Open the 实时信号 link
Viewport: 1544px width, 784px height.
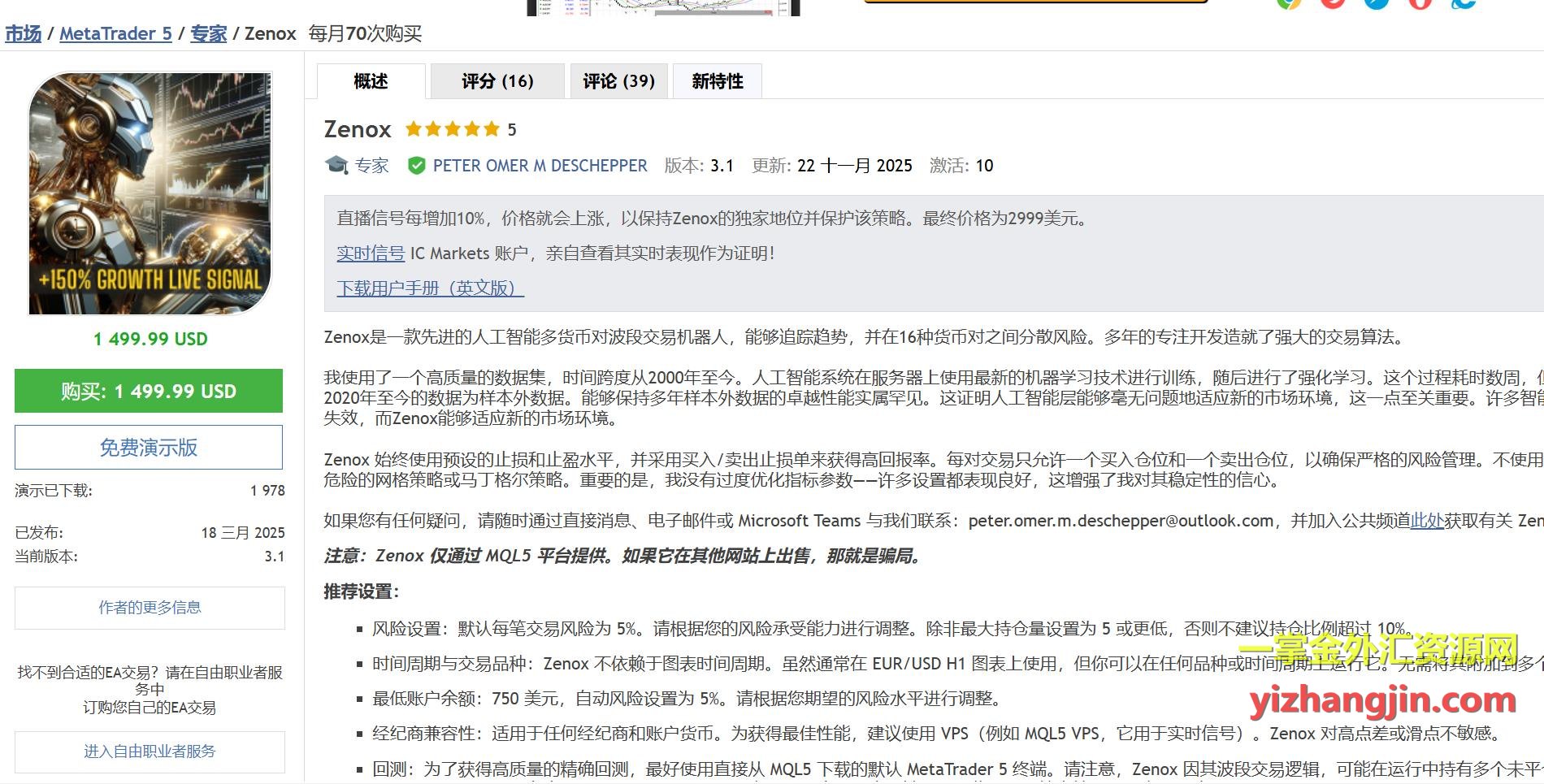pyautogui.click(x=371, y=253)
